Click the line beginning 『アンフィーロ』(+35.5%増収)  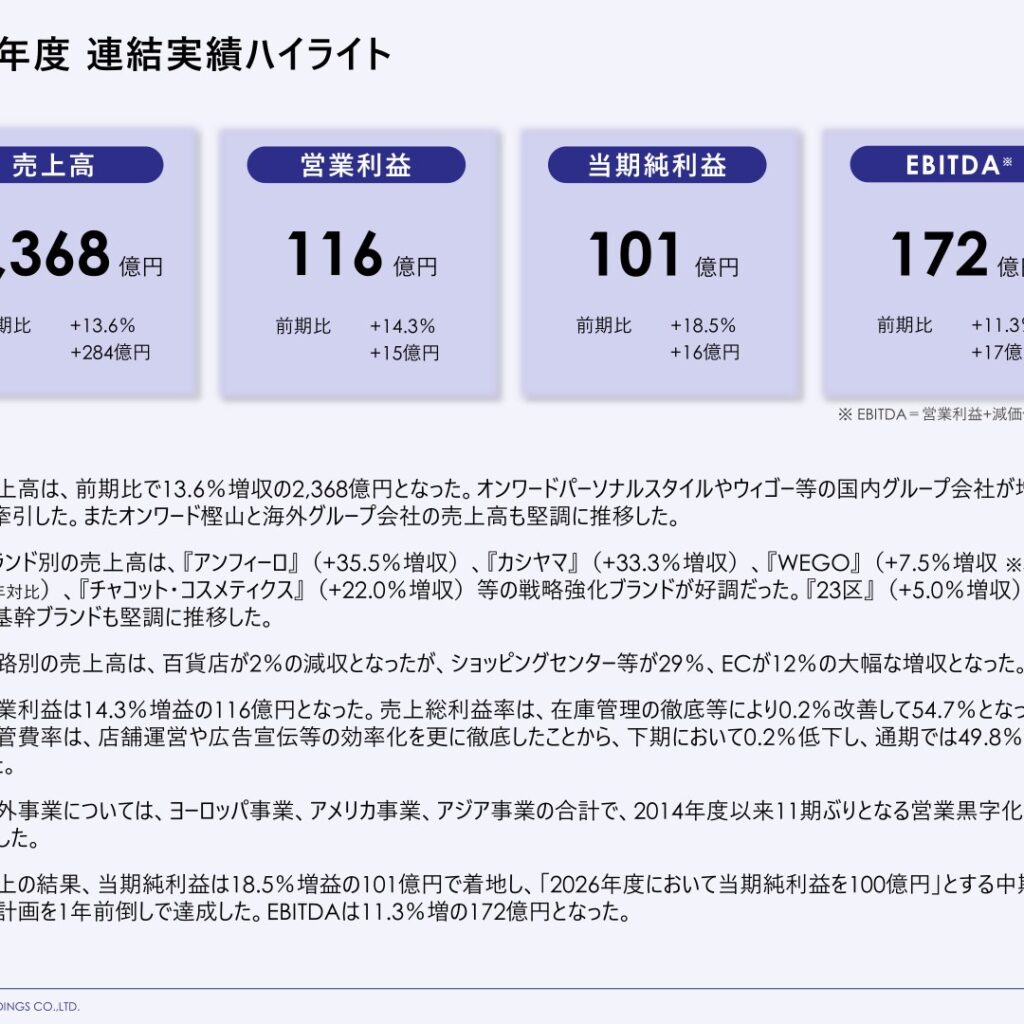[x=512, y=562]
